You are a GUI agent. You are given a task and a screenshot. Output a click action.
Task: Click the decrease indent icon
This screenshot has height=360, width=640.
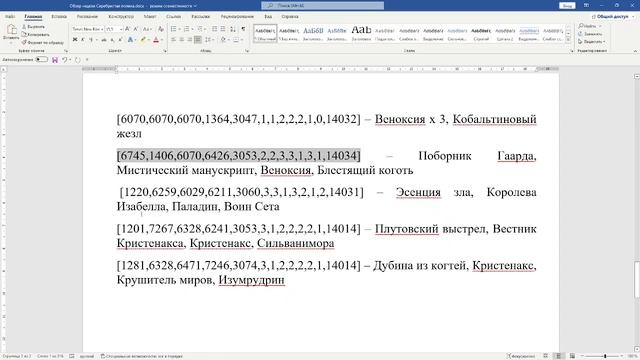[x=214, y=29]
